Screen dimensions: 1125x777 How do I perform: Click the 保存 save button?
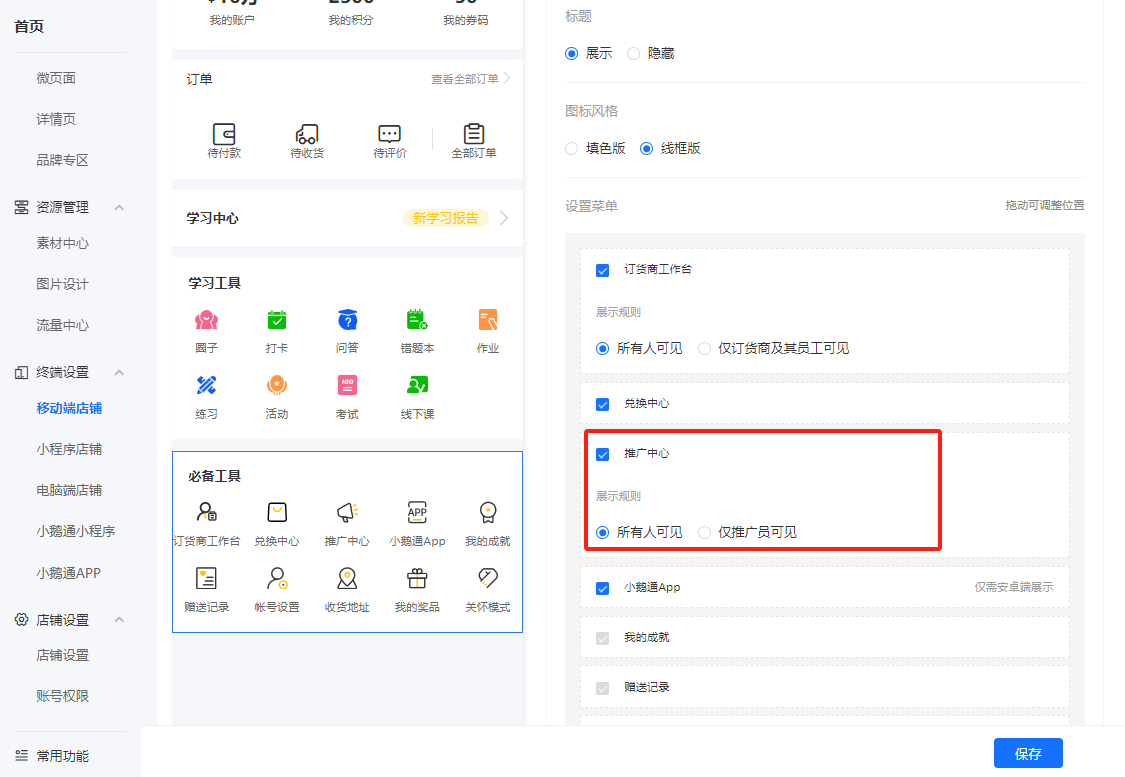(x=1028, y=753)
